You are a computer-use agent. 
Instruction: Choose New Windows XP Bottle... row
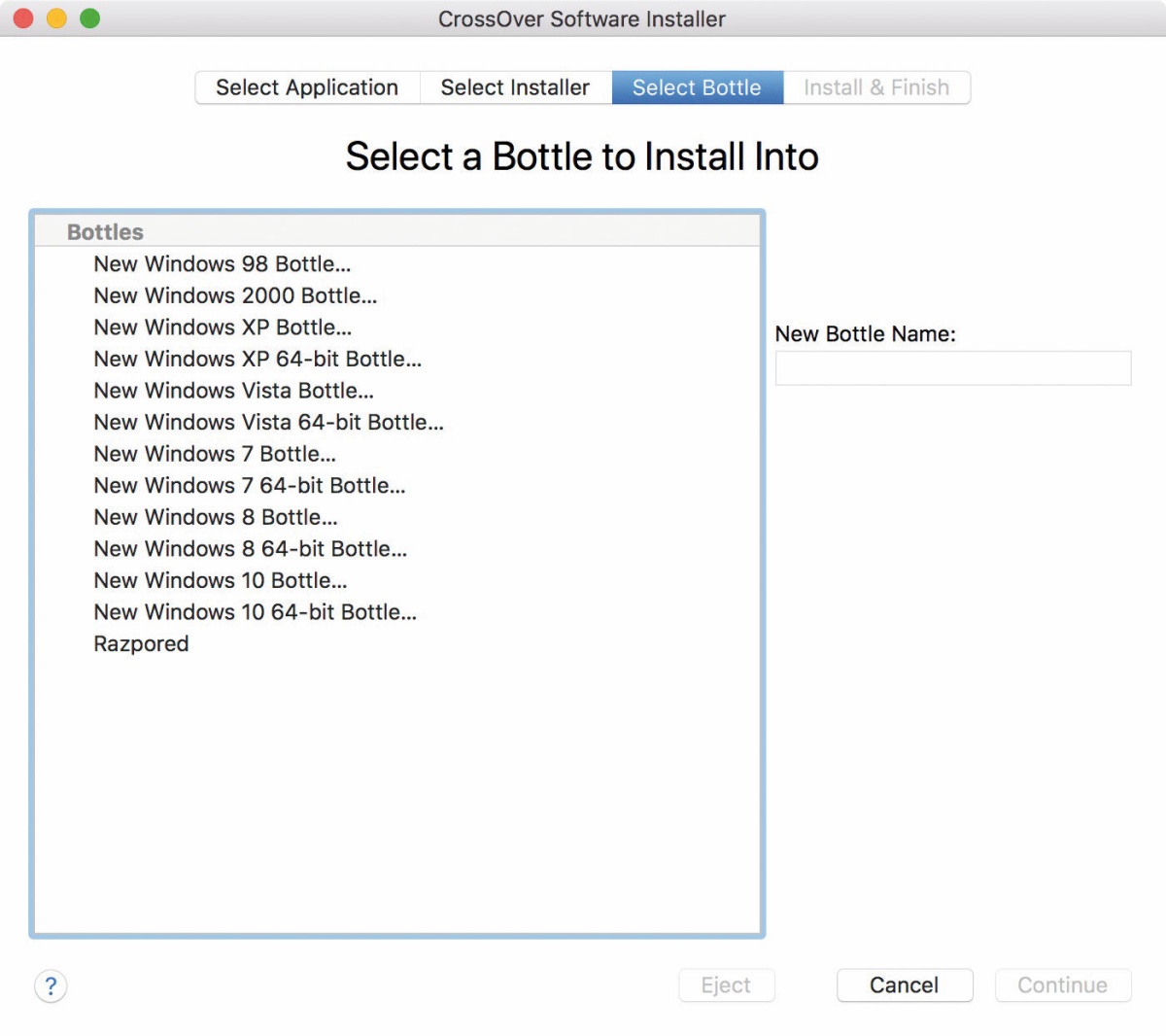coord(397,328)
